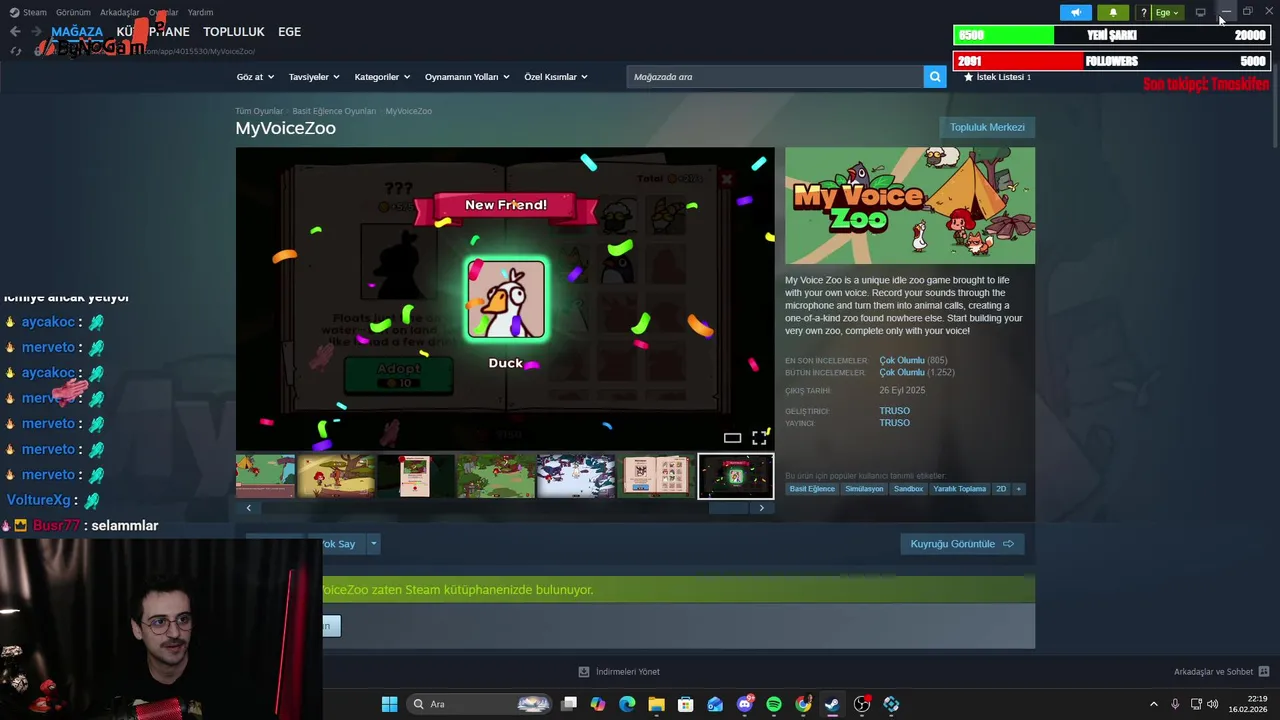Image resolution: width=1280 pixels, height=720 pixels.
Task: Select the Yaratık Toplama tag
Action: (x=959, y=489)
